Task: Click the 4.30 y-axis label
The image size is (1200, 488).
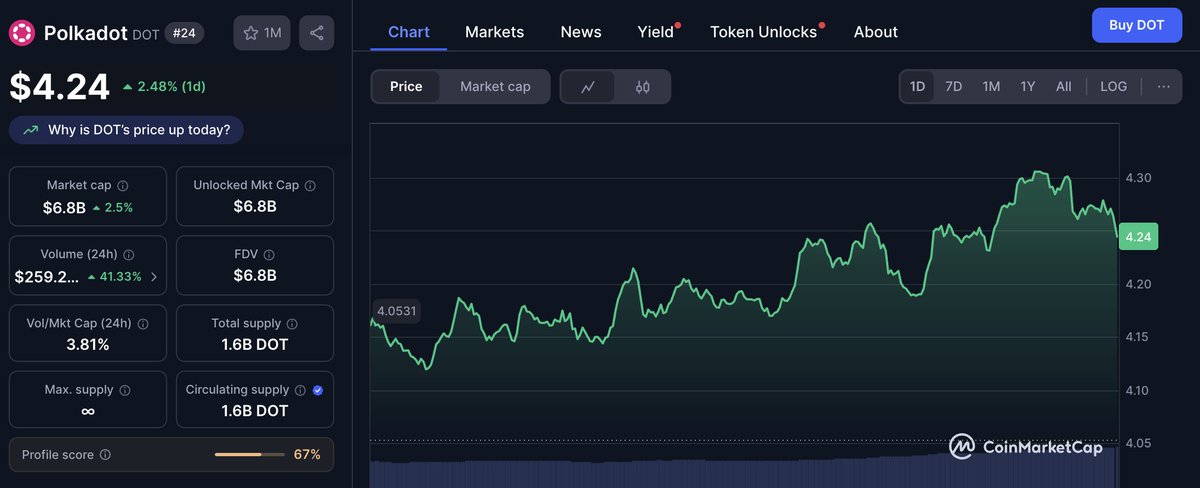Action: click(1138, 178)
